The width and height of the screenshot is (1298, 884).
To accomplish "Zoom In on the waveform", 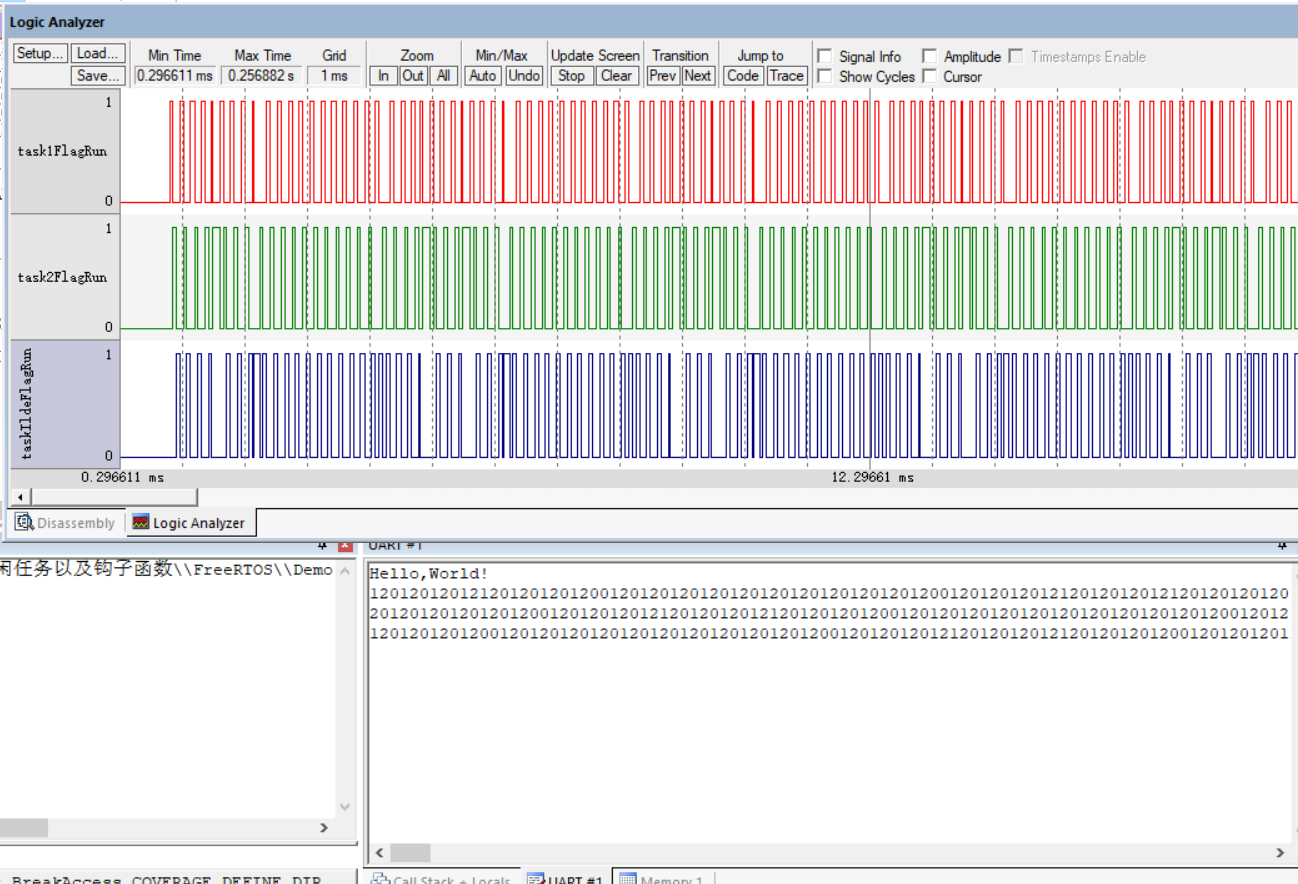I will click(383, 76).
